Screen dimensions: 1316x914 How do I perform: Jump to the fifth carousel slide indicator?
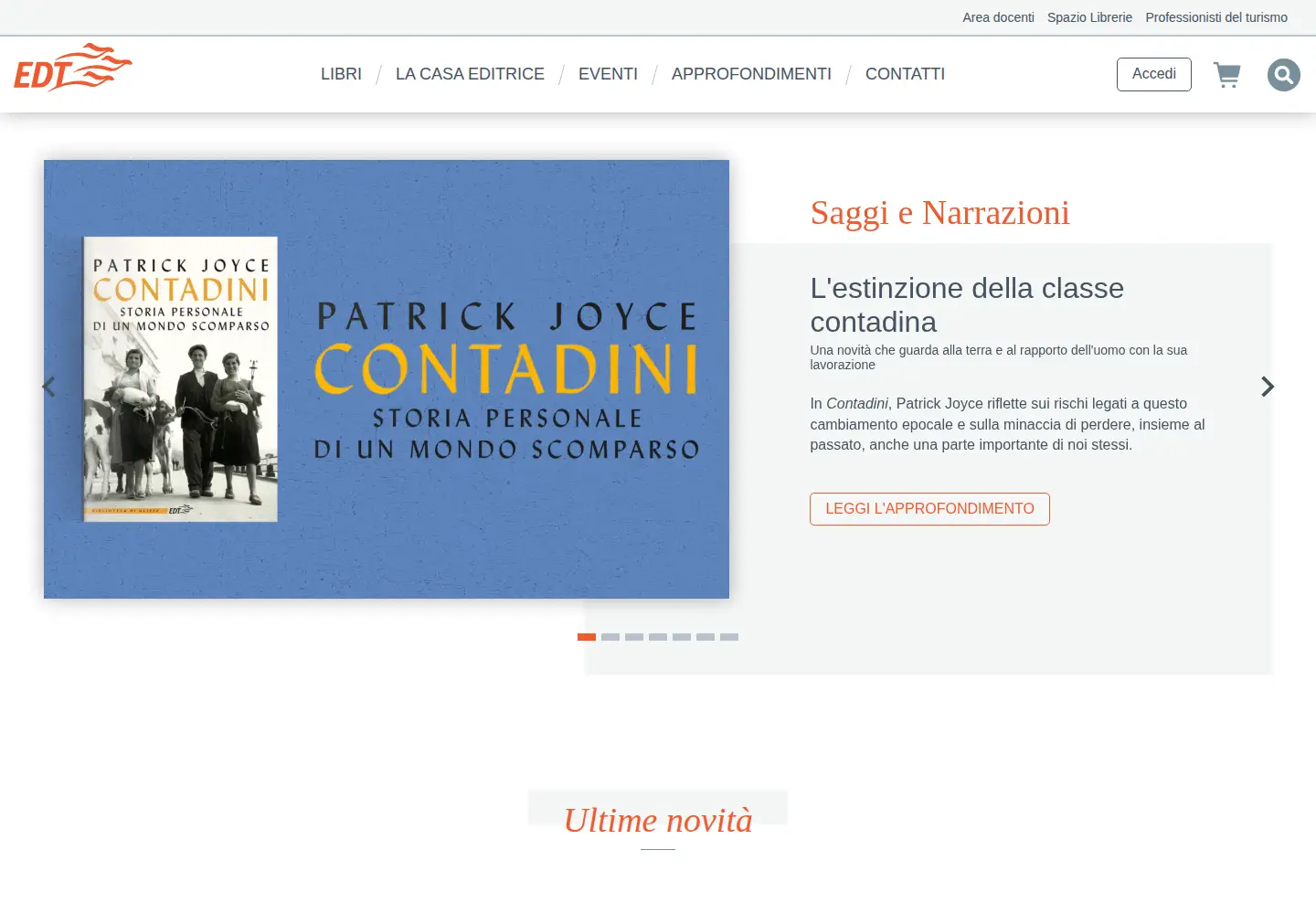(682, 637)
